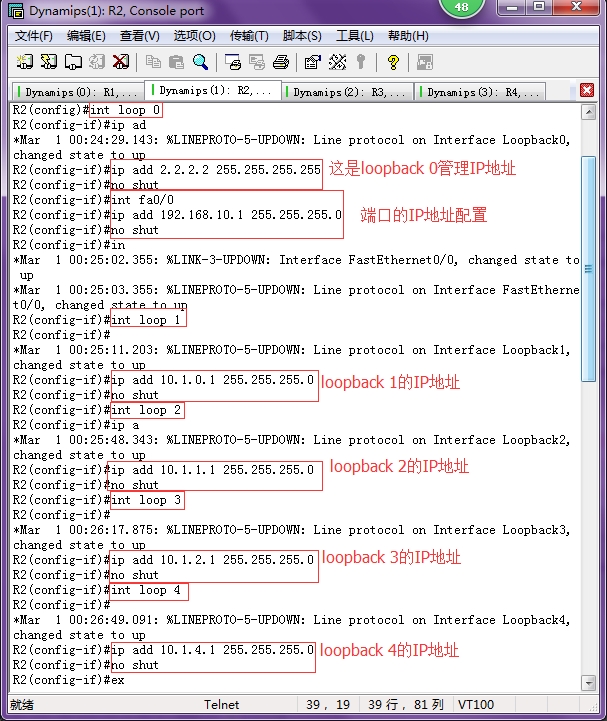Click the Connect in Tab icon
Viewport: 607px width, 721px height.
pos(73,62)
